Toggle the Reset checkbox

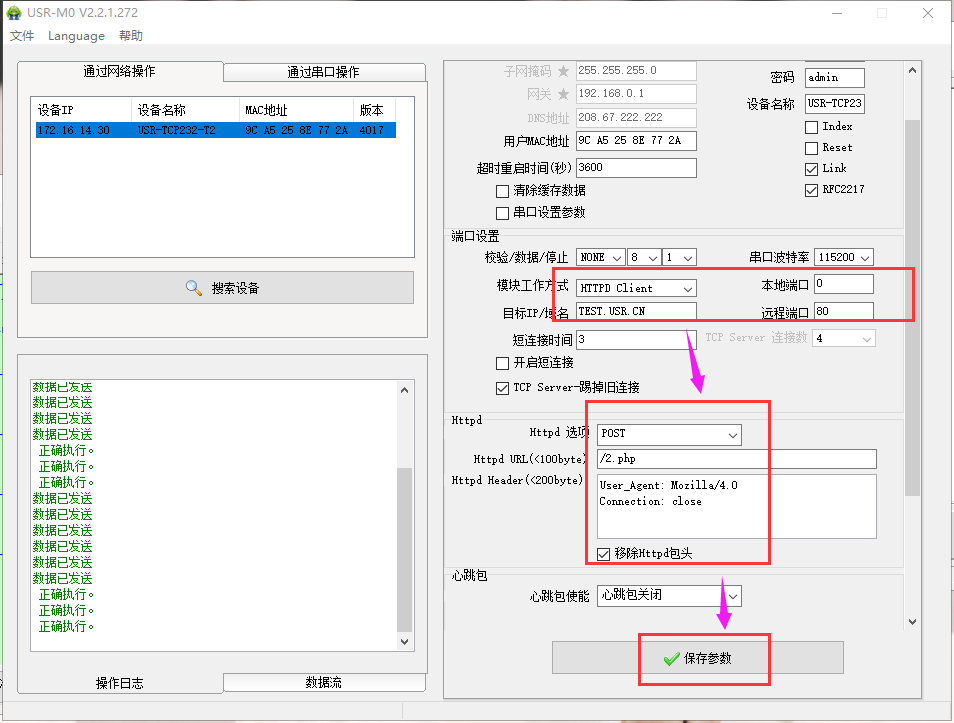pos(811,148)
